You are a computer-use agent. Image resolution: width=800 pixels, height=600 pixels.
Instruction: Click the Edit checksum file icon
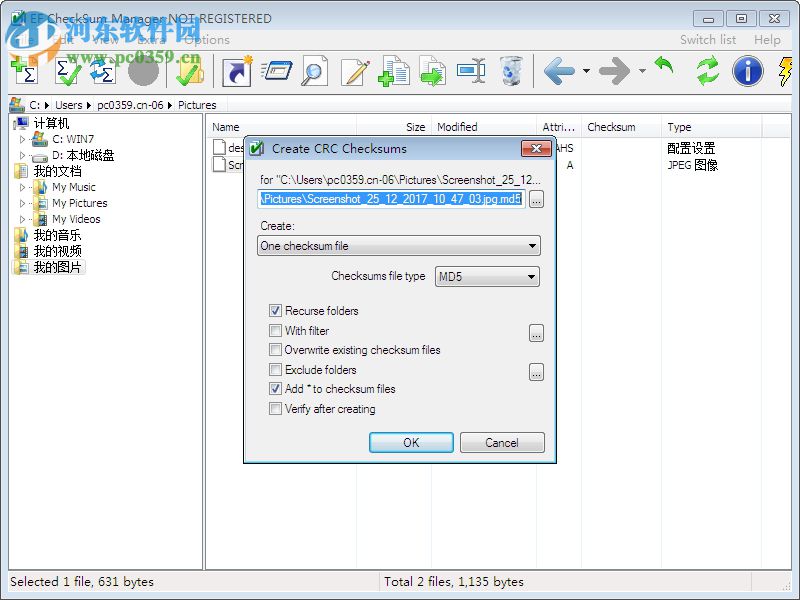(353, 70)
